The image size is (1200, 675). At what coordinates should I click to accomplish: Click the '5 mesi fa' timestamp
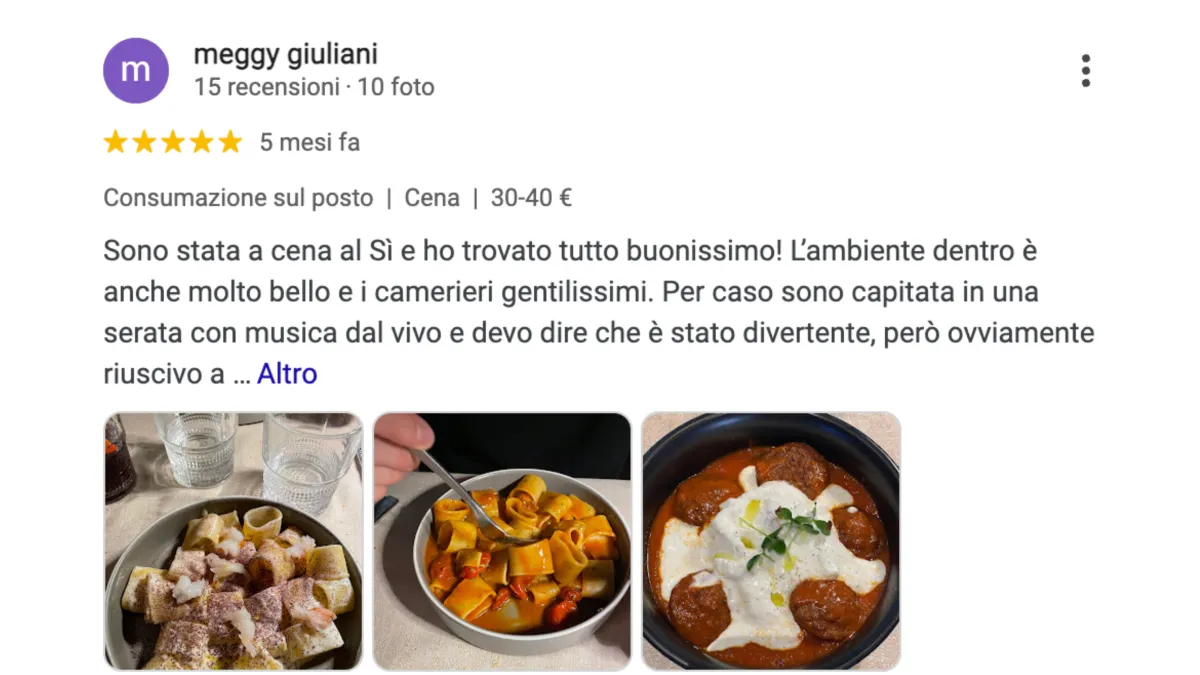tap(310, 143)
